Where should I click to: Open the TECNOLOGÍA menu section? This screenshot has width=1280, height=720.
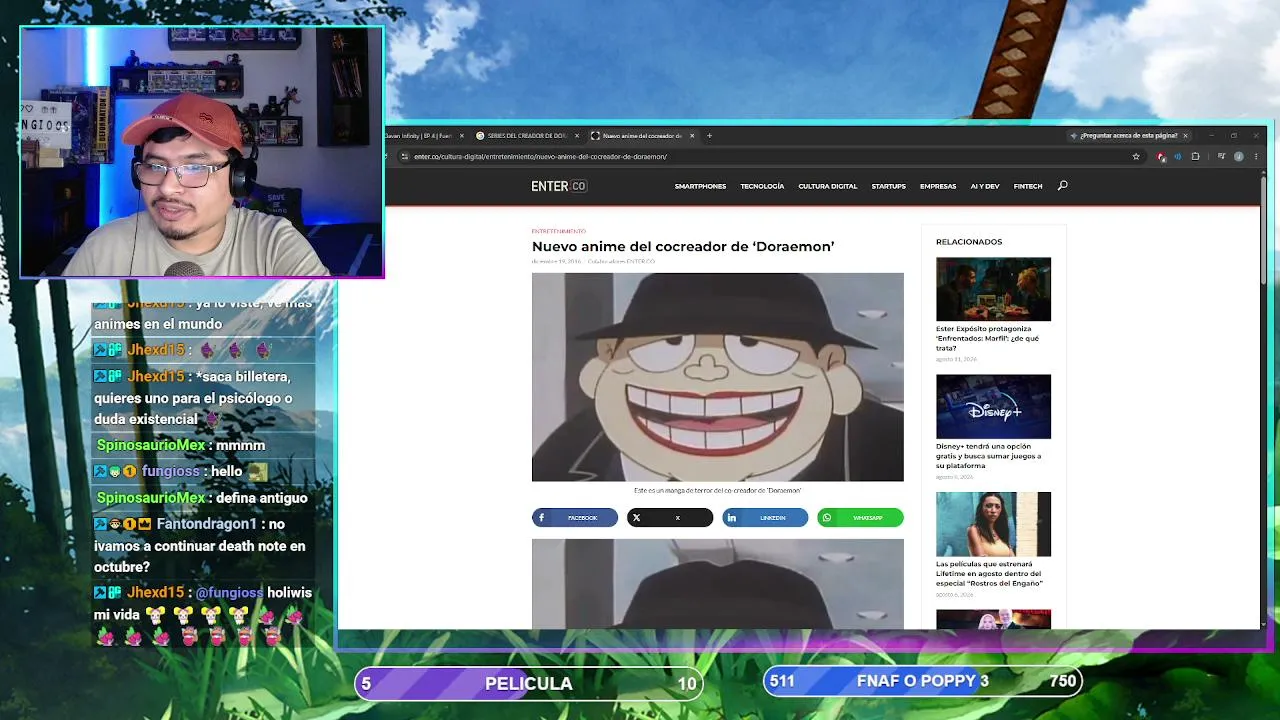[x=762, y=186]
